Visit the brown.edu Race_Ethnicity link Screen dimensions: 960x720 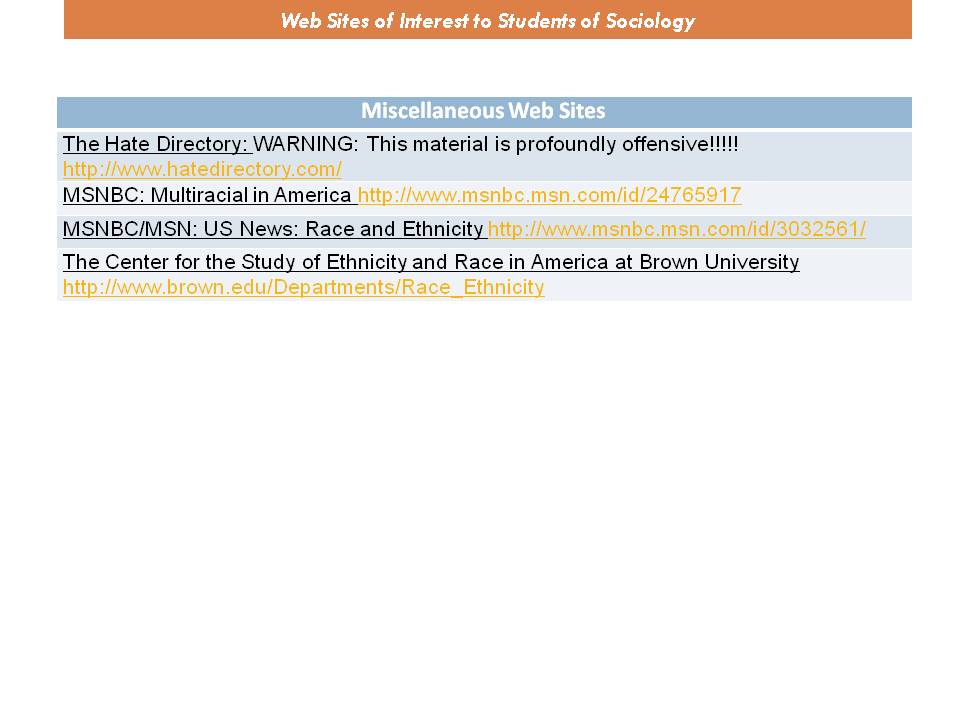[x=303, y=287]
